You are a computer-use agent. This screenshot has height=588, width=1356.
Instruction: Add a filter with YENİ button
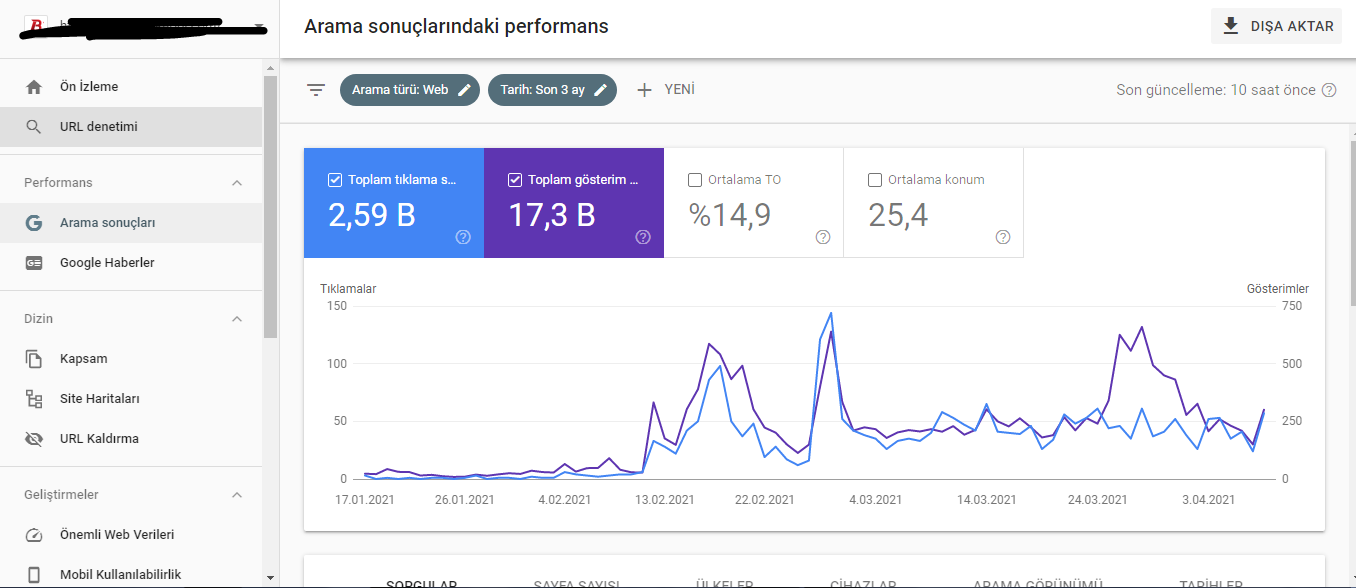665,90
